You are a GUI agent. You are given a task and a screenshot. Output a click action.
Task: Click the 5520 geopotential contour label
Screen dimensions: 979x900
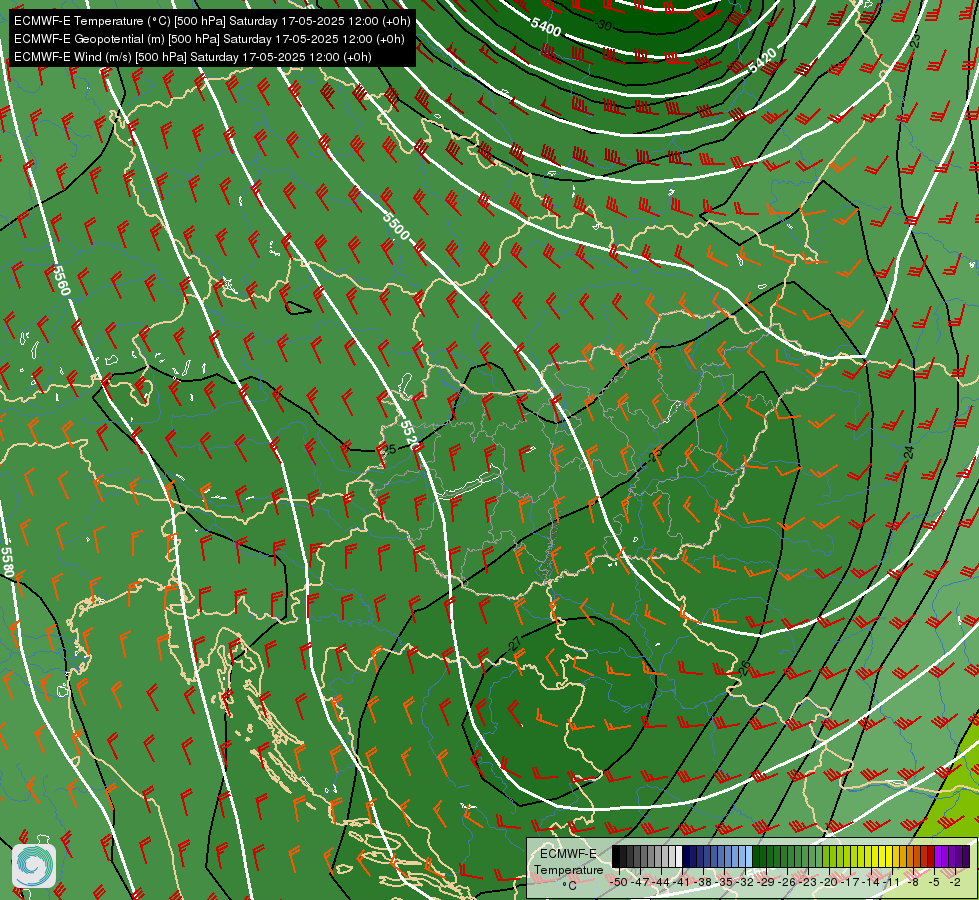[408, 433]
